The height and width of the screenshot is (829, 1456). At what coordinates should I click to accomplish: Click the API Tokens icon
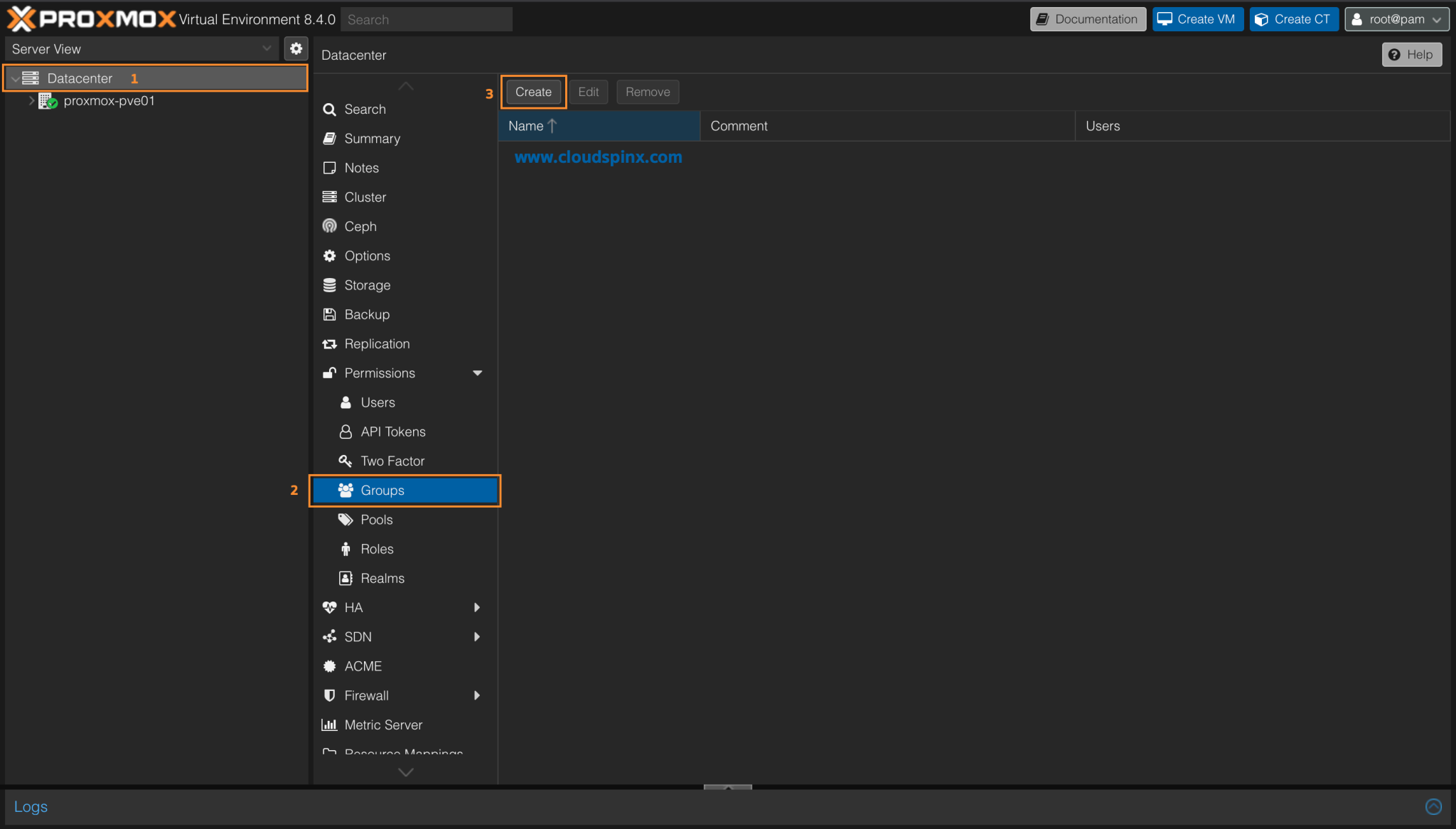(346, 432)
